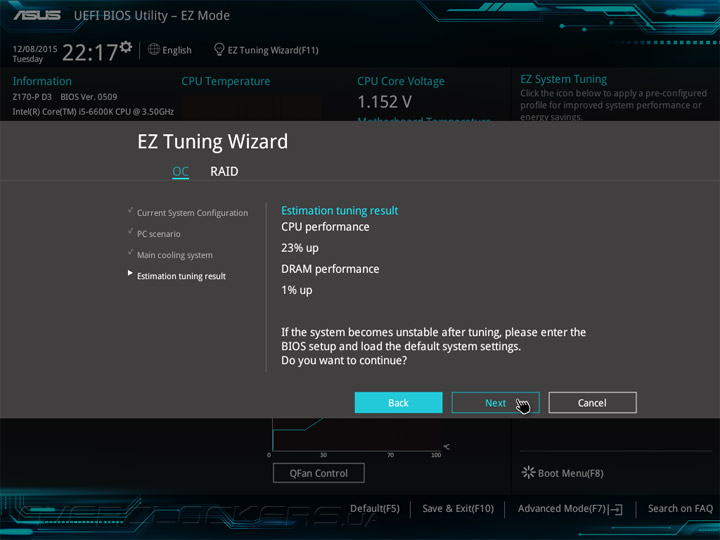720x540 pixels.
Task: Click the CPU Core Voltage heading
Action: pos(401,81)
